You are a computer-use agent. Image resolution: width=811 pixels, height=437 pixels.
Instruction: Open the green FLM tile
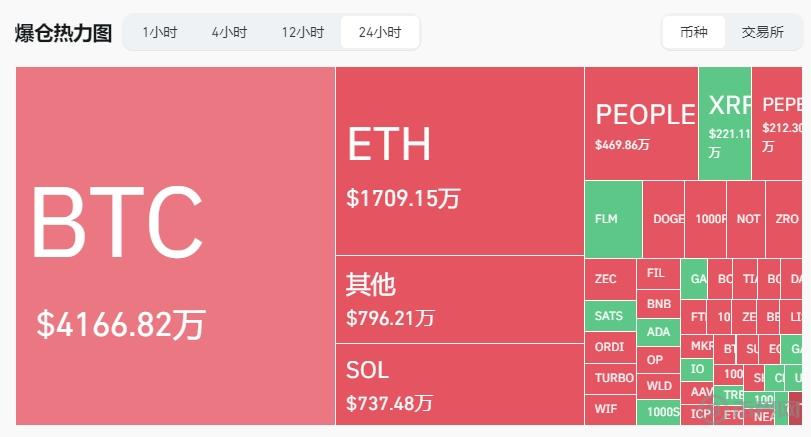click(x=613, y=218)
